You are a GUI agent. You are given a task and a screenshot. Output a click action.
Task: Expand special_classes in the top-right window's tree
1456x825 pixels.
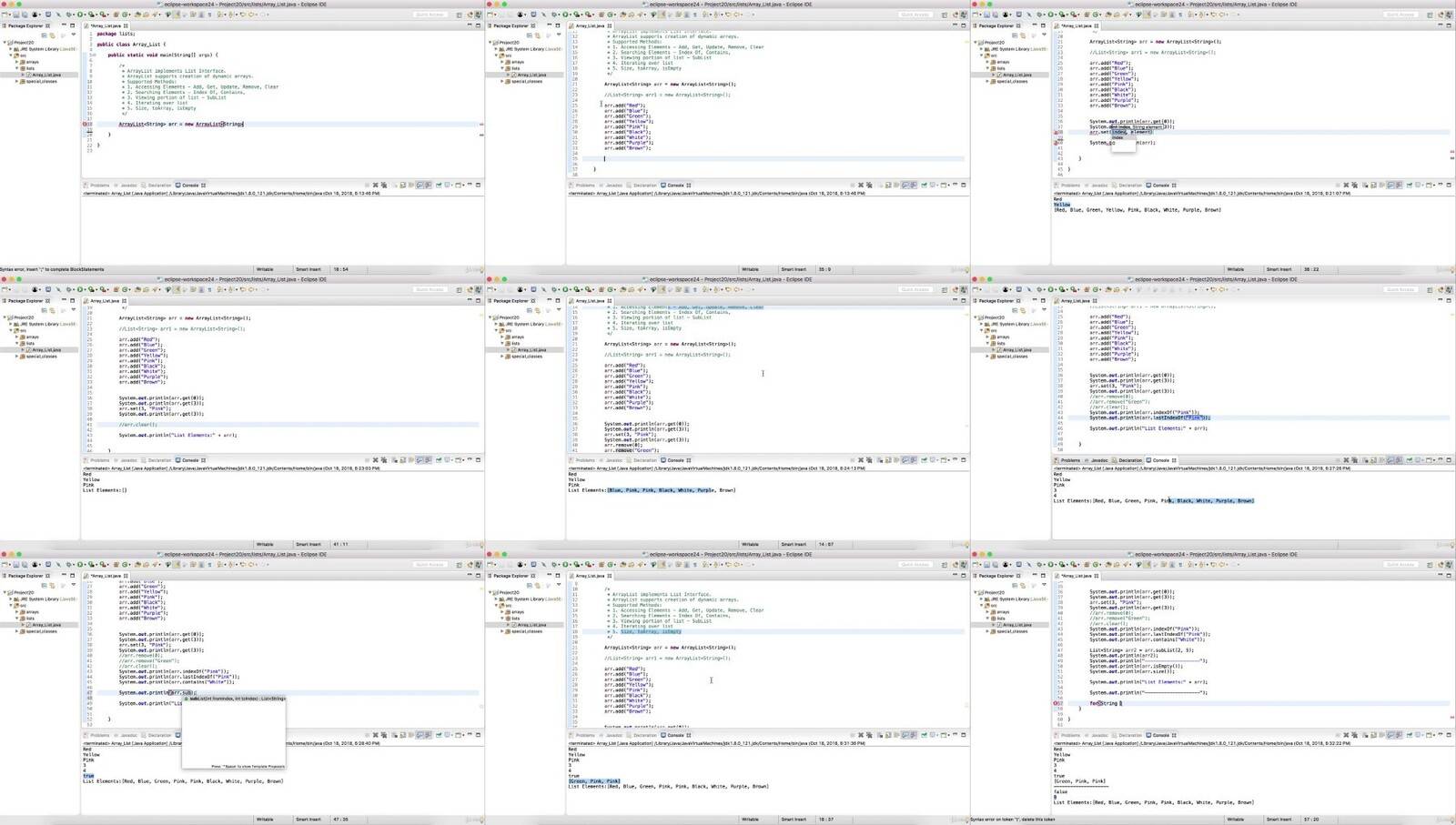(x=986, y=81)
